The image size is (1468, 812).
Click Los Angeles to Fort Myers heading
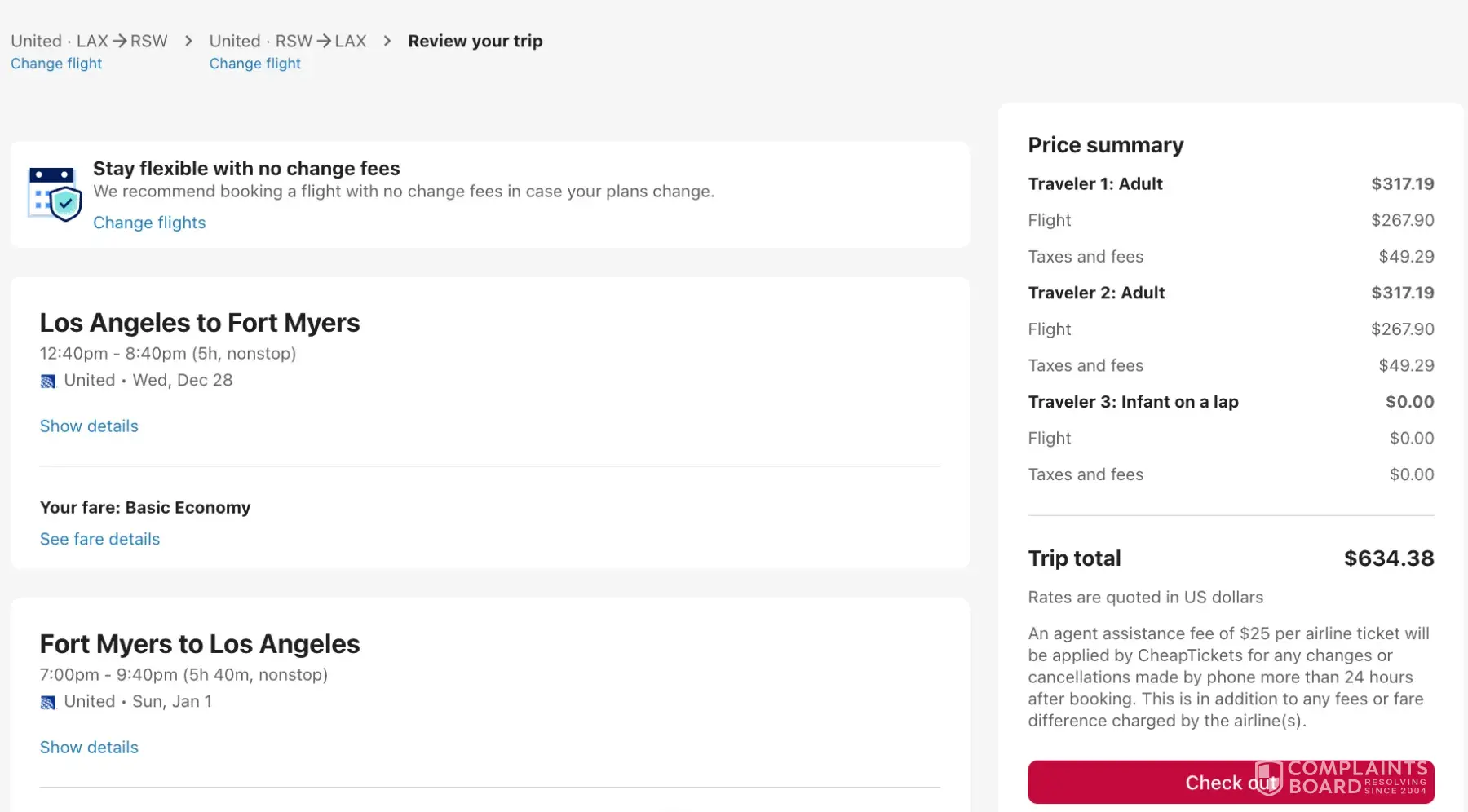click(x=200, y=323)
